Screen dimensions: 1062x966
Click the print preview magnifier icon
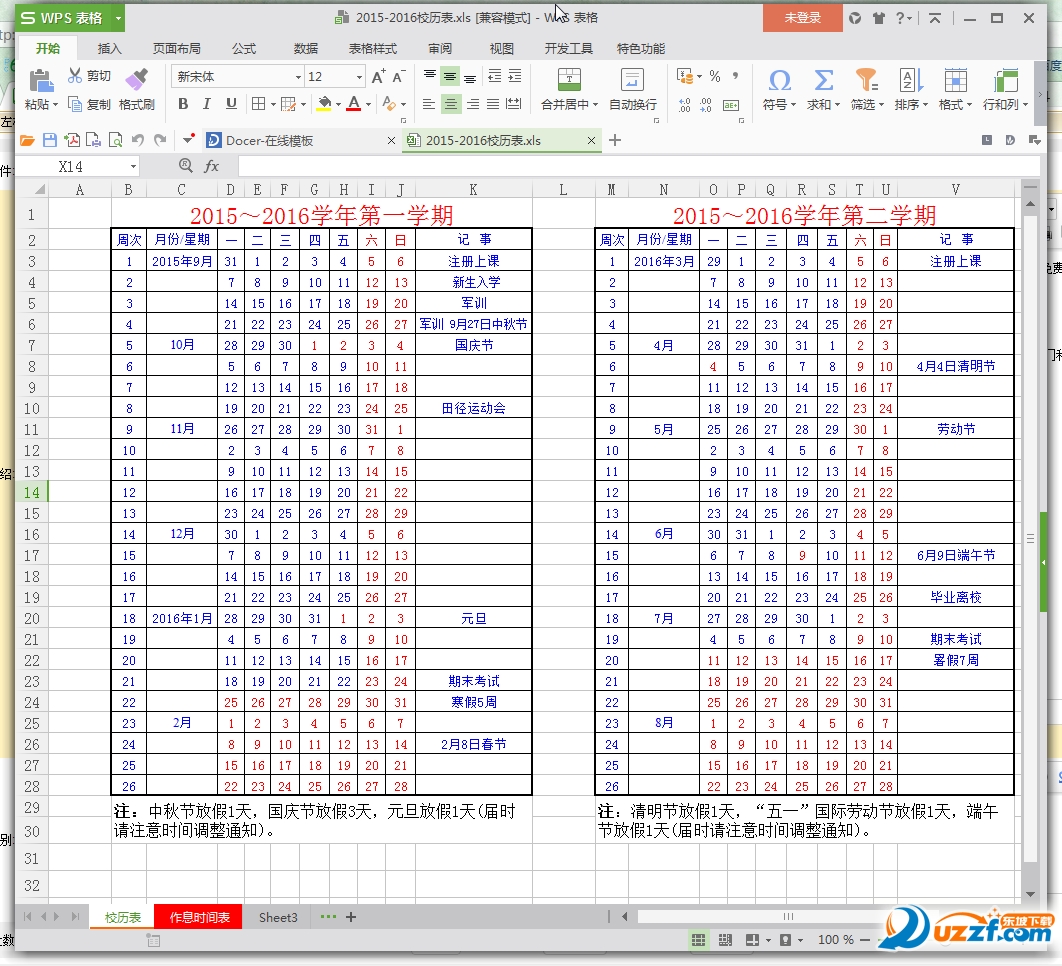[x=116, y=140]
